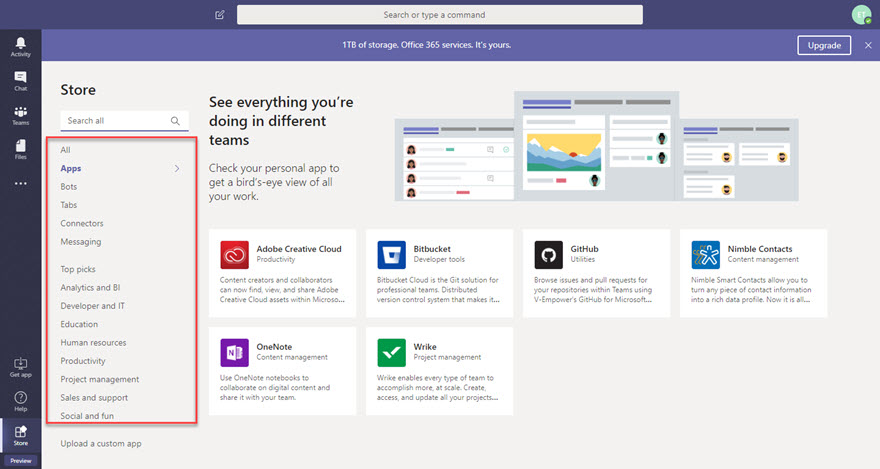Click the new chat compose icon
Image resolution: width=880 pixels, height=469 pixels.
coord(220,15)
